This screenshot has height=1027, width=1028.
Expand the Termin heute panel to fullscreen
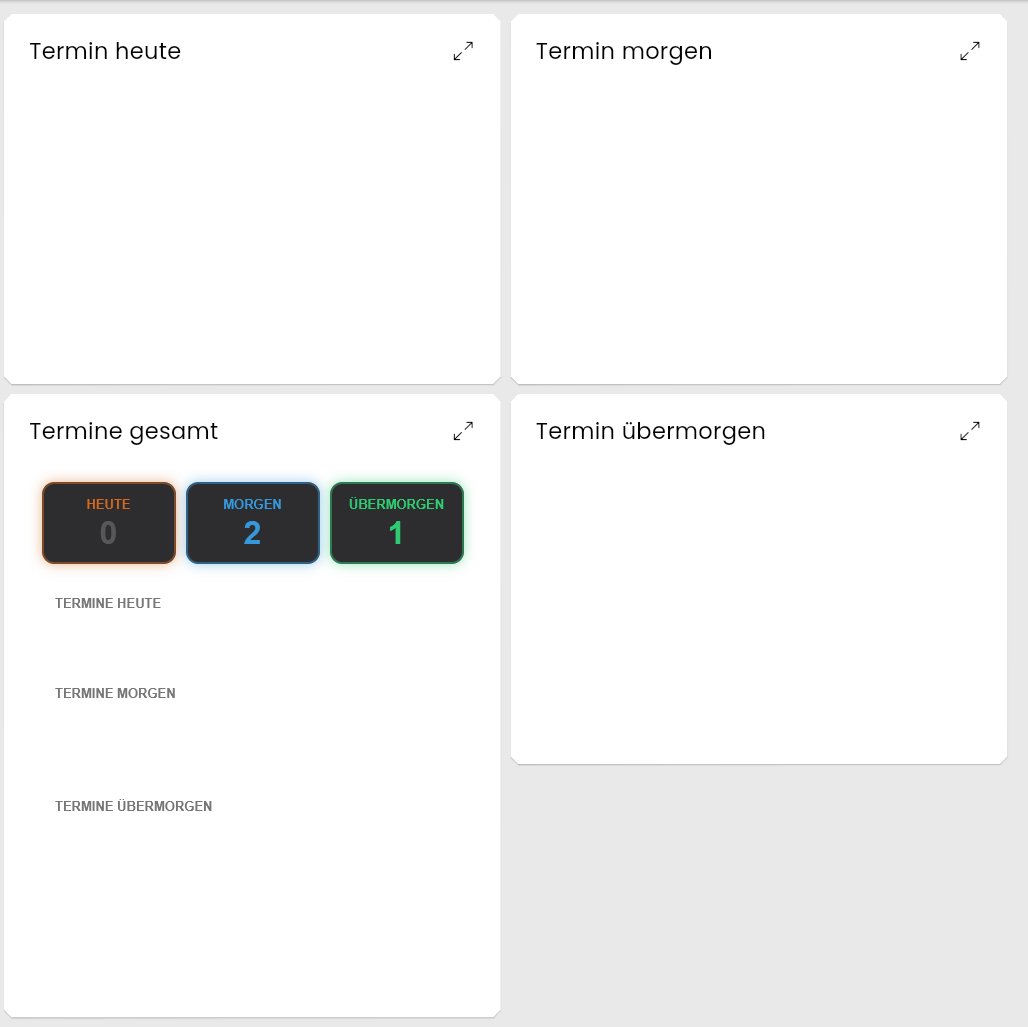click(463, 51)
